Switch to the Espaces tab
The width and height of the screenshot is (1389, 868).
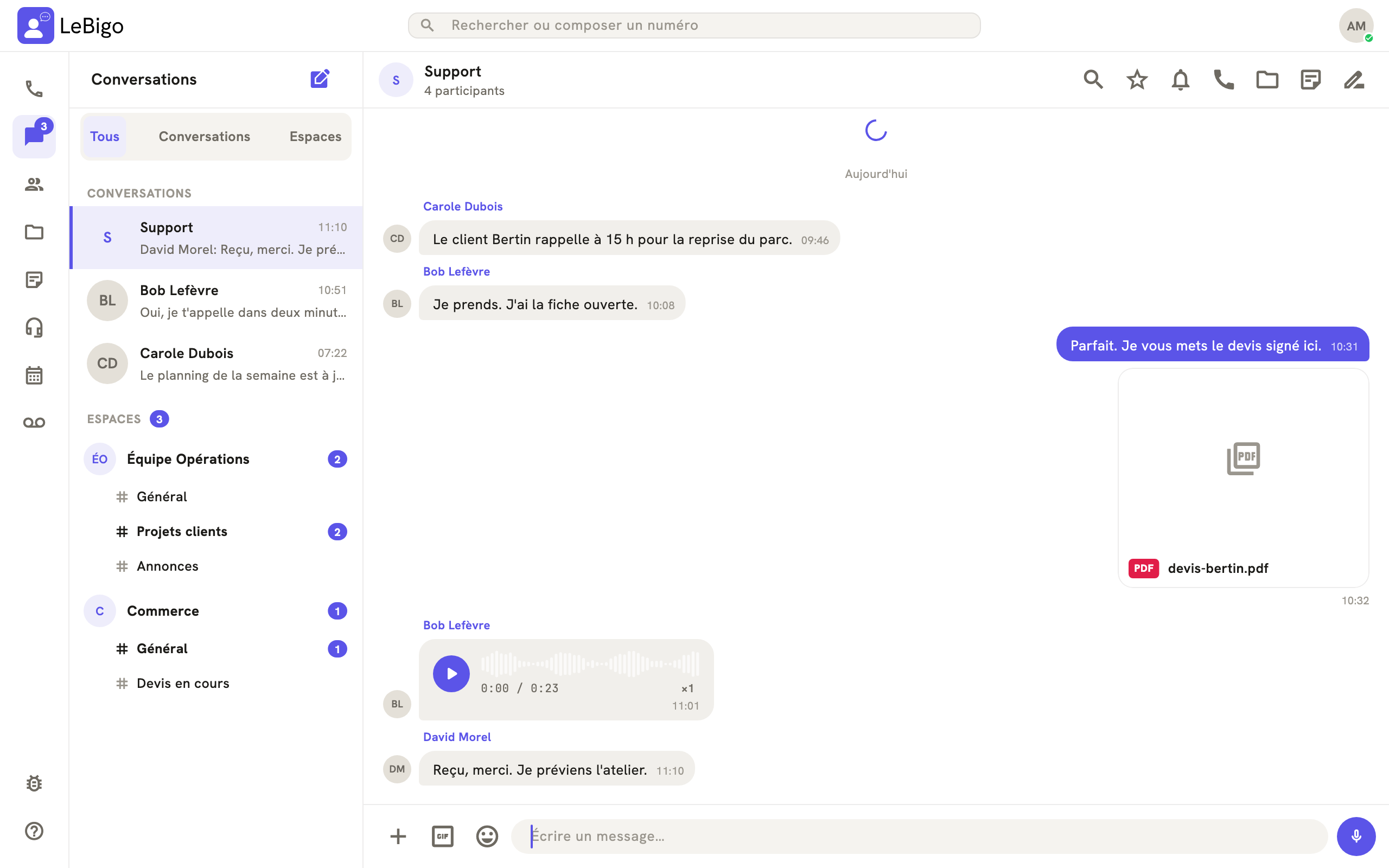pos(315,137)
